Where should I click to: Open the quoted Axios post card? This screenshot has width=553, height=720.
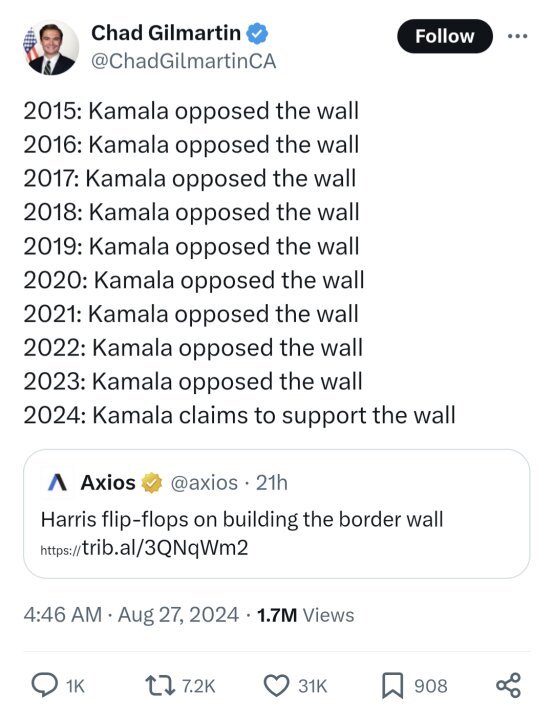point(276,514)
